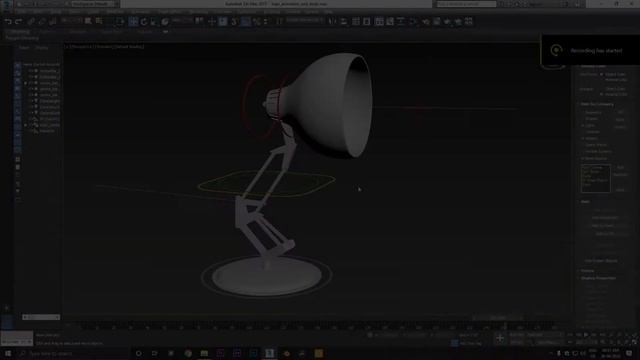Click the Invert button in Hide by Category
Image resolution: width=640 pixels, height=360 pixels.
(x=620, y=127)
